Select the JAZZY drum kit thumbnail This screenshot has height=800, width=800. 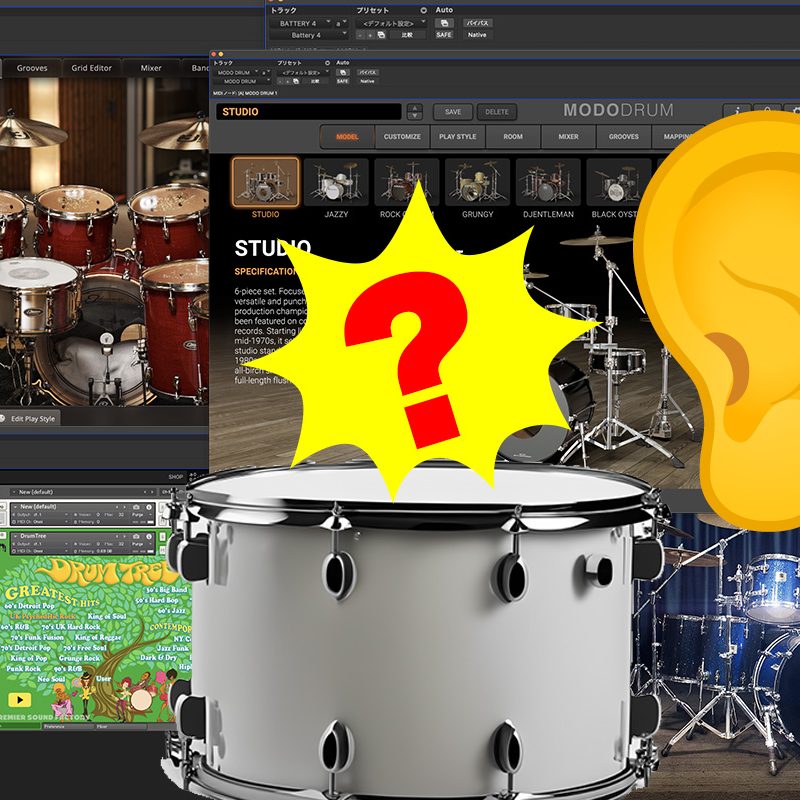pyautogui.click(x=336, y=182)
